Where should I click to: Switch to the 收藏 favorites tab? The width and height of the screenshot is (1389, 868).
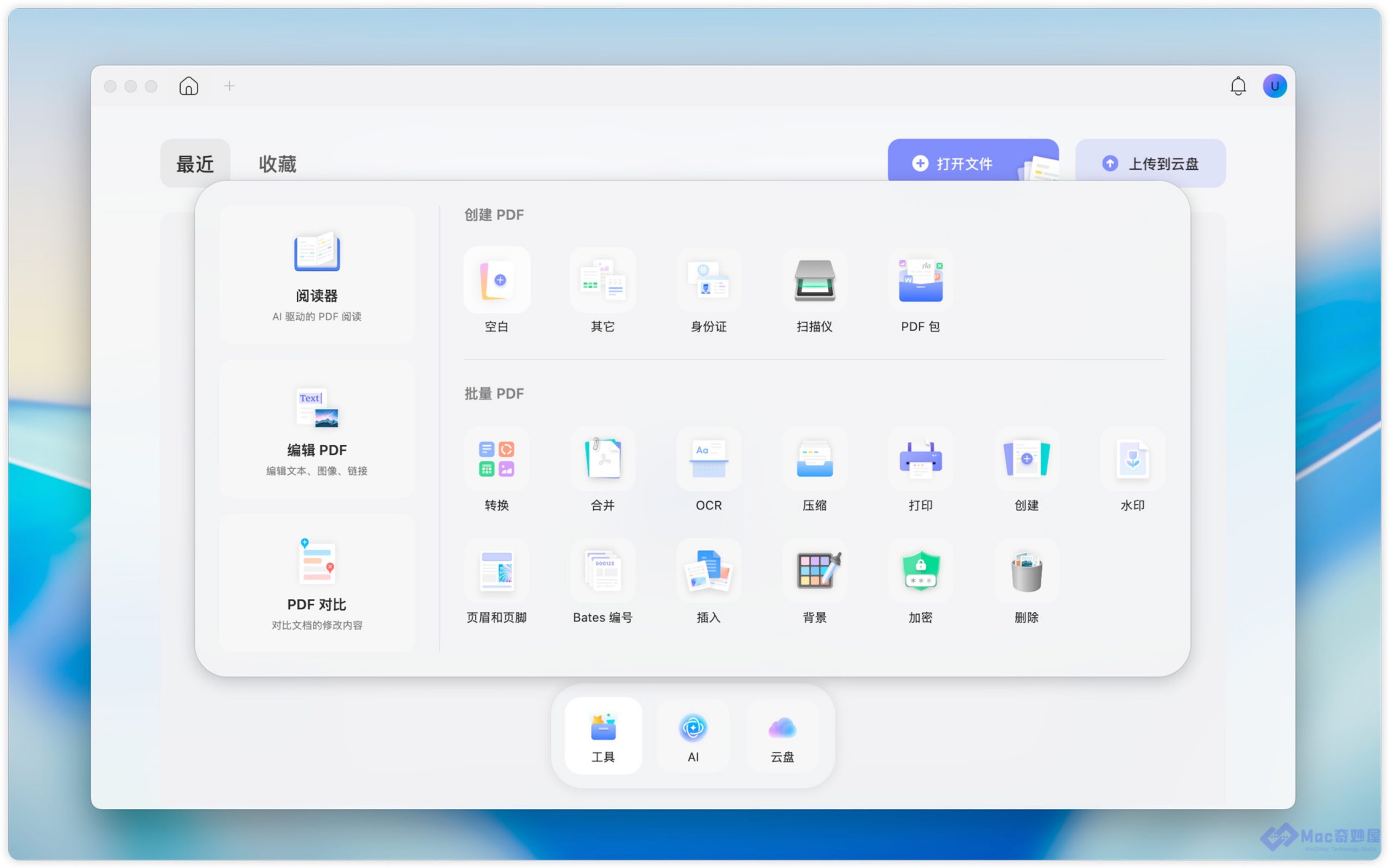(277, 164)
